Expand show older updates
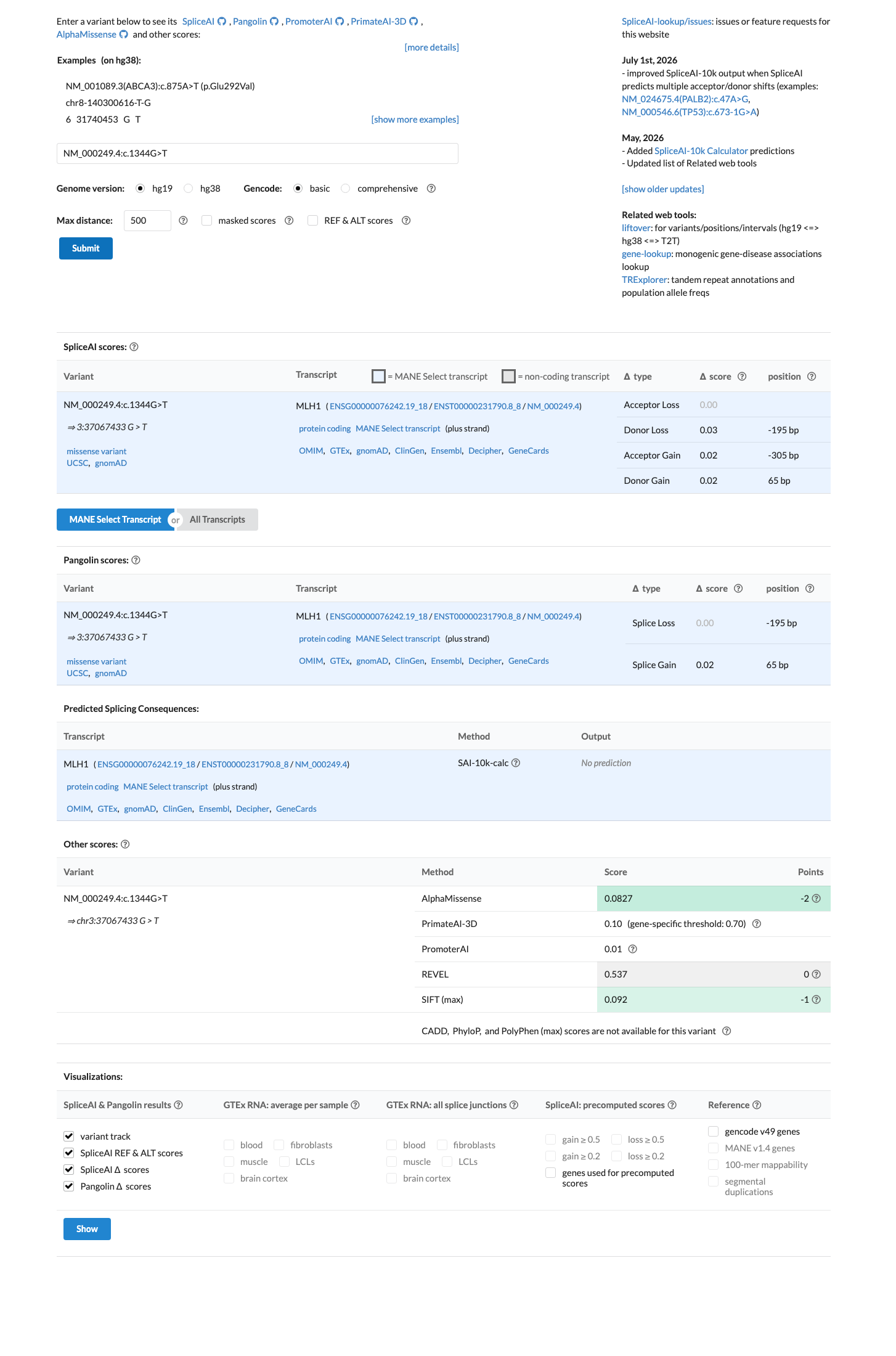 click(x=662, y=189)
